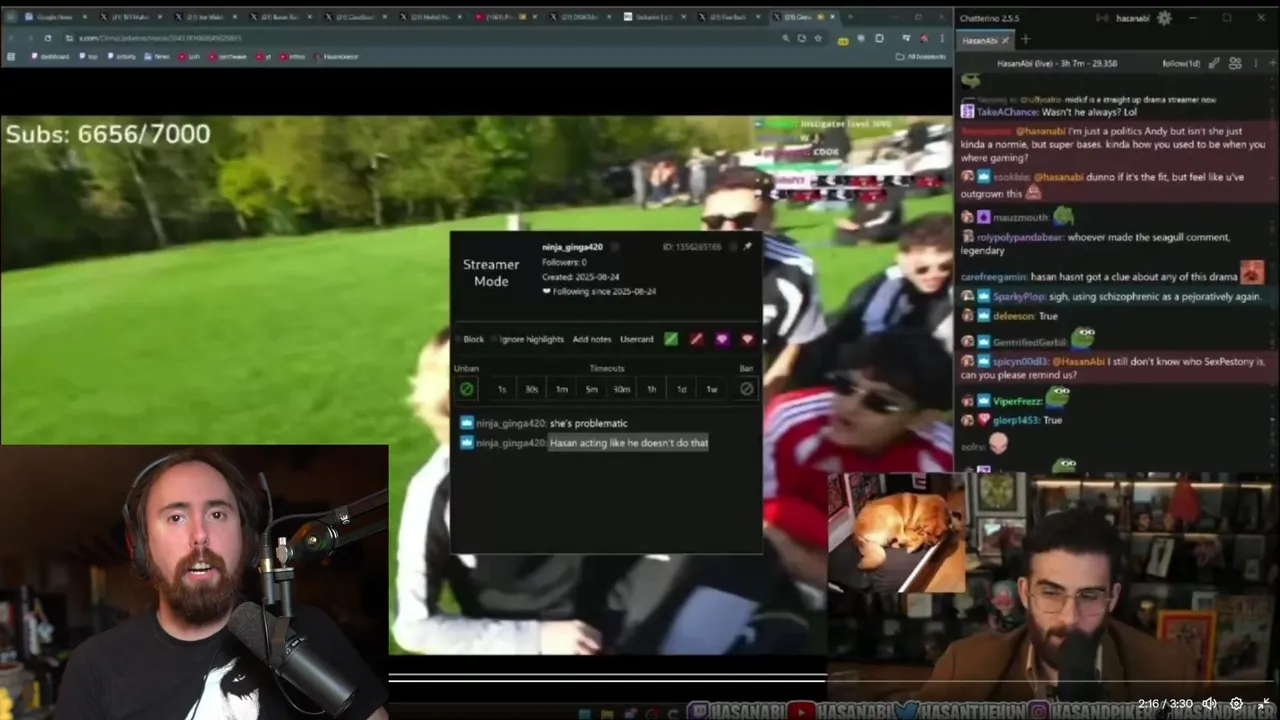This screenshot has width=1280, height=720.
Task: Open the hasanabi account switcher
Action: click(x=1133, y=18)
